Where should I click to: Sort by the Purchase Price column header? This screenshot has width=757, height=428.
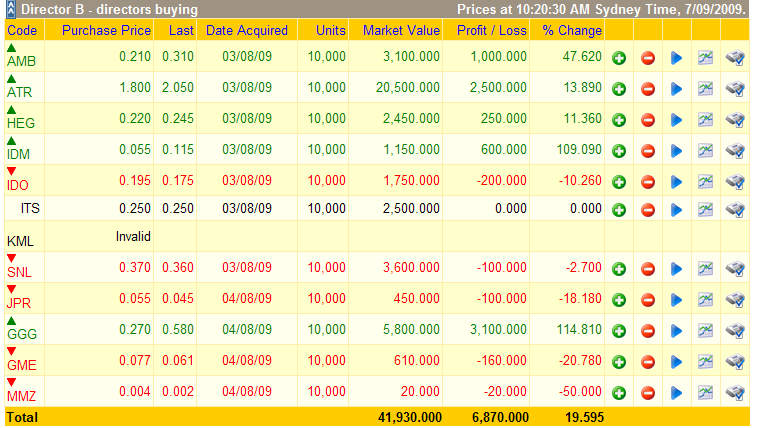[x=106, y=31]
